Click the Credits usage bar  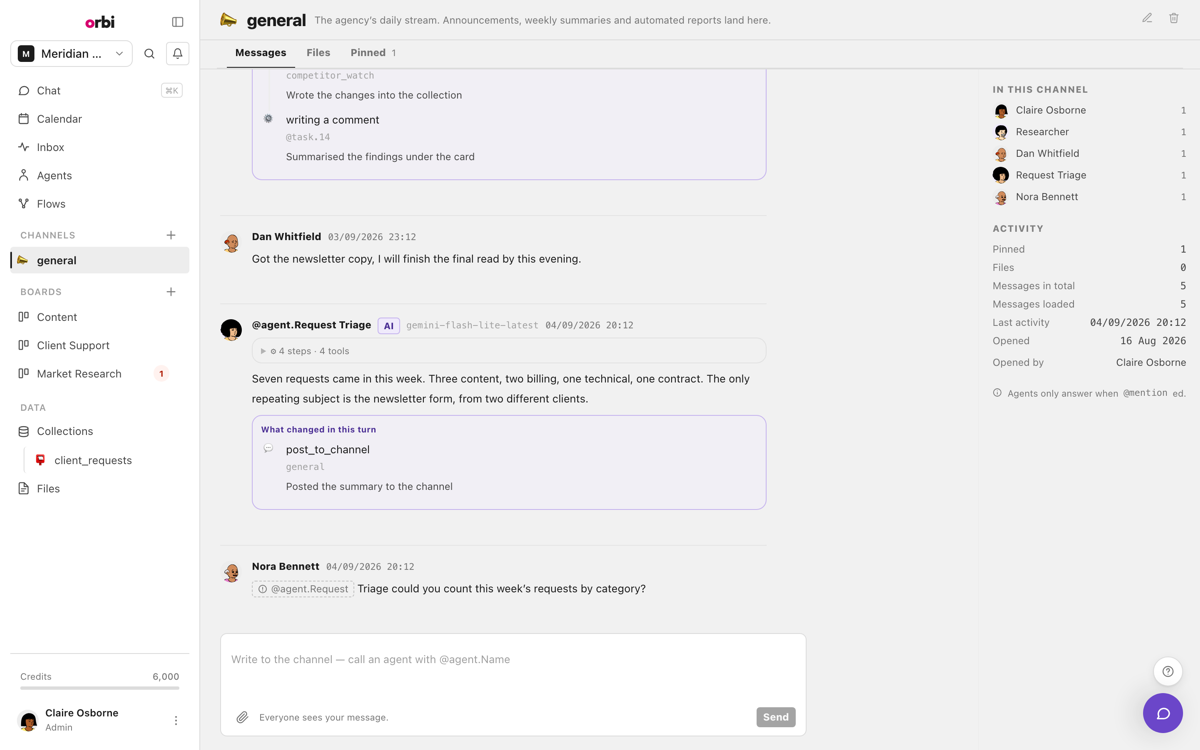pyautogui.click(x=100, y=688)
